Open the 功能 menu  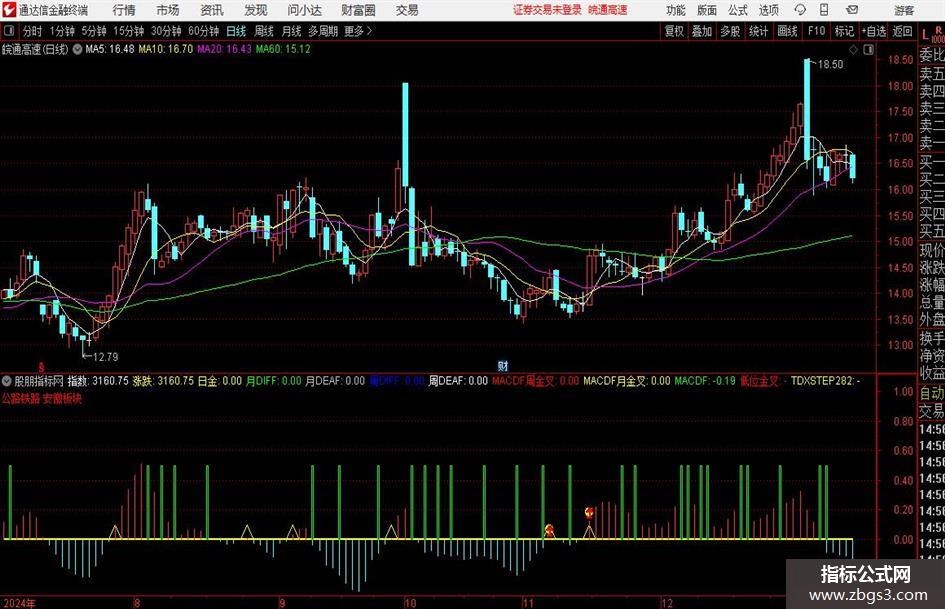point(676,10)
